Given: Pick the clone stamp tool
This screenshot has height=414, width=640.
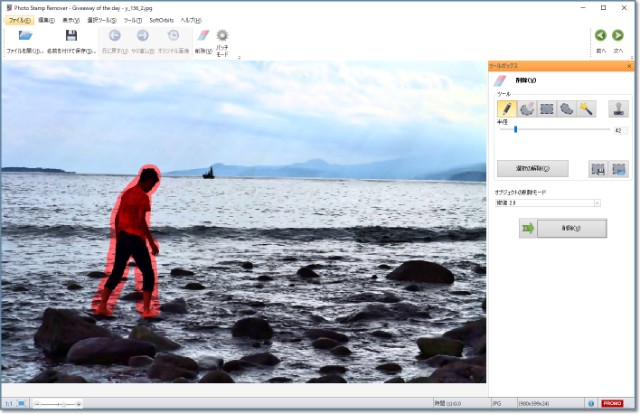Looking at the screenshot, I should pyautogui.click(x=617, y=109).
